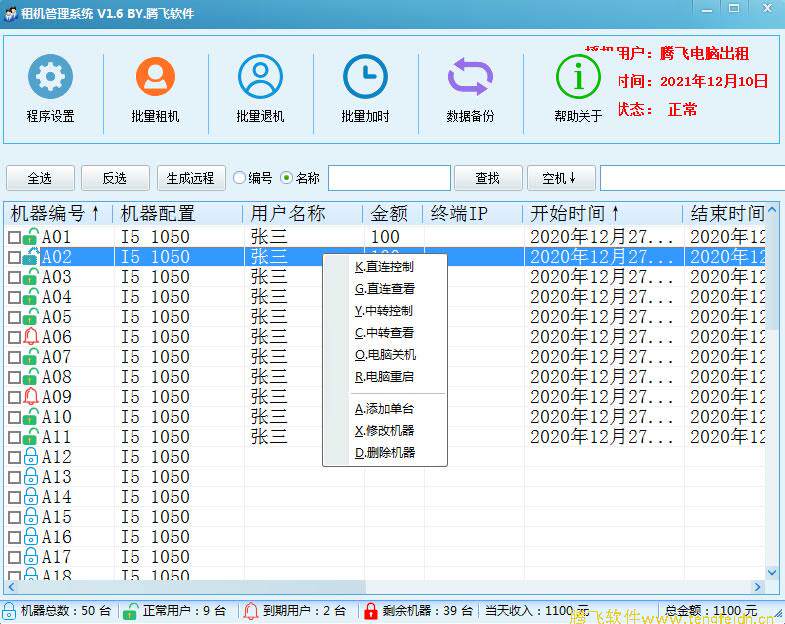Click the lock icon on row A02

[x=31, y=256]
